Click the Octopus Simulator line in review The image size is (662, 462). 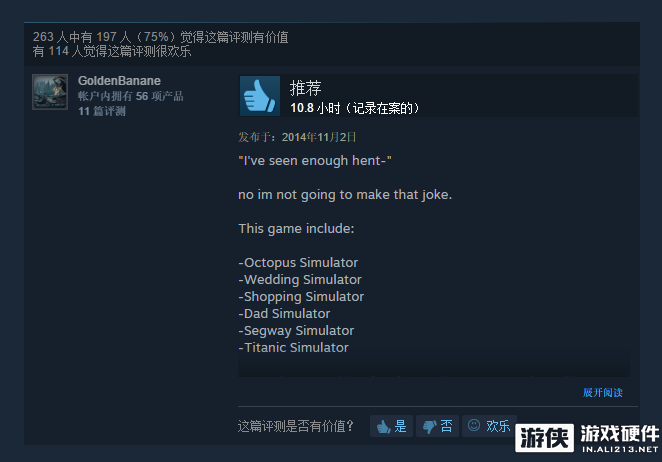(298, 262)
